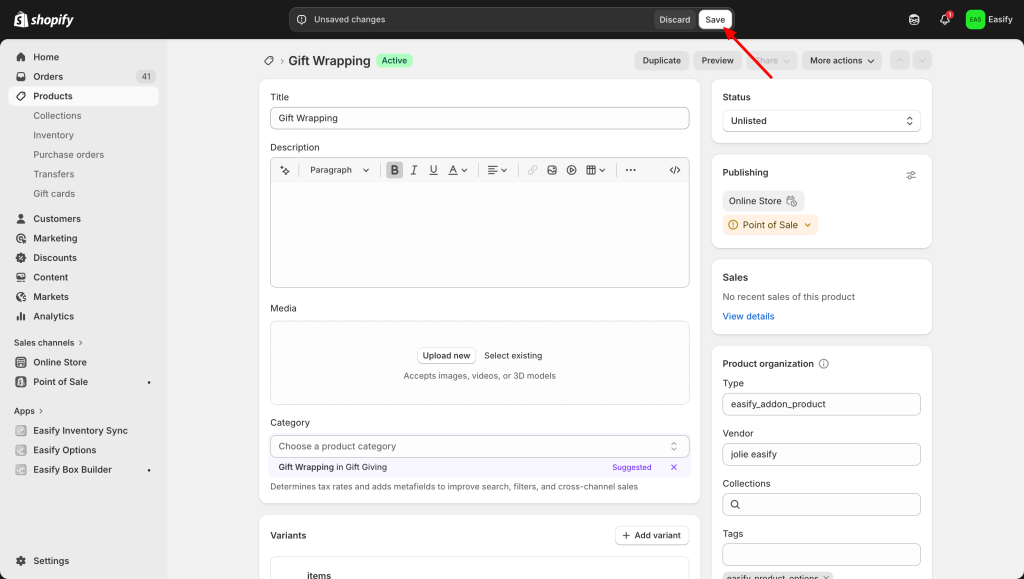Go to Collections in the sidebar

57,116
